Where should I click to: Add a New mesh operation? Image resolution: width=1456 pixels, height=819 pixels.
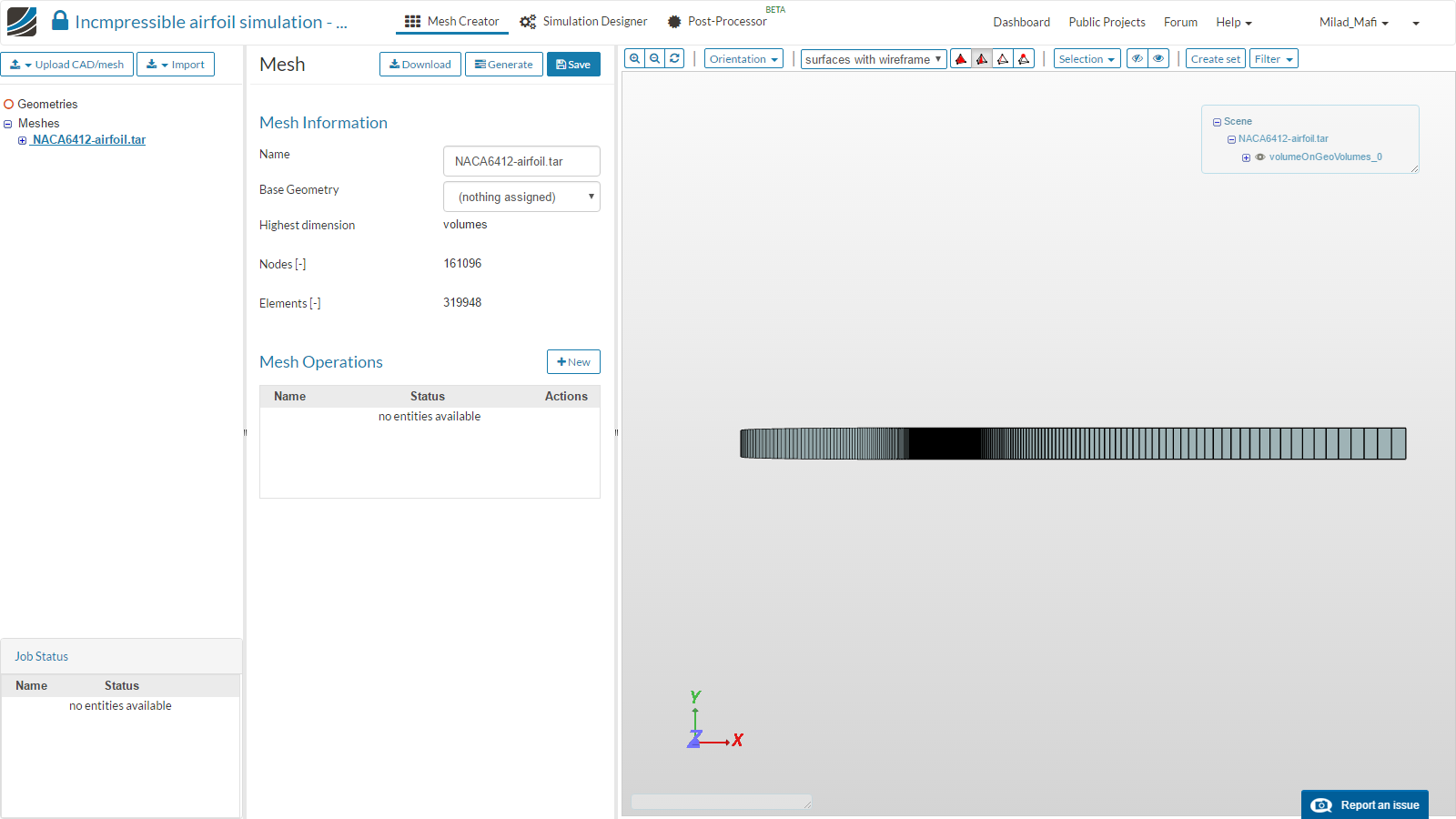(x=573, y=362)
